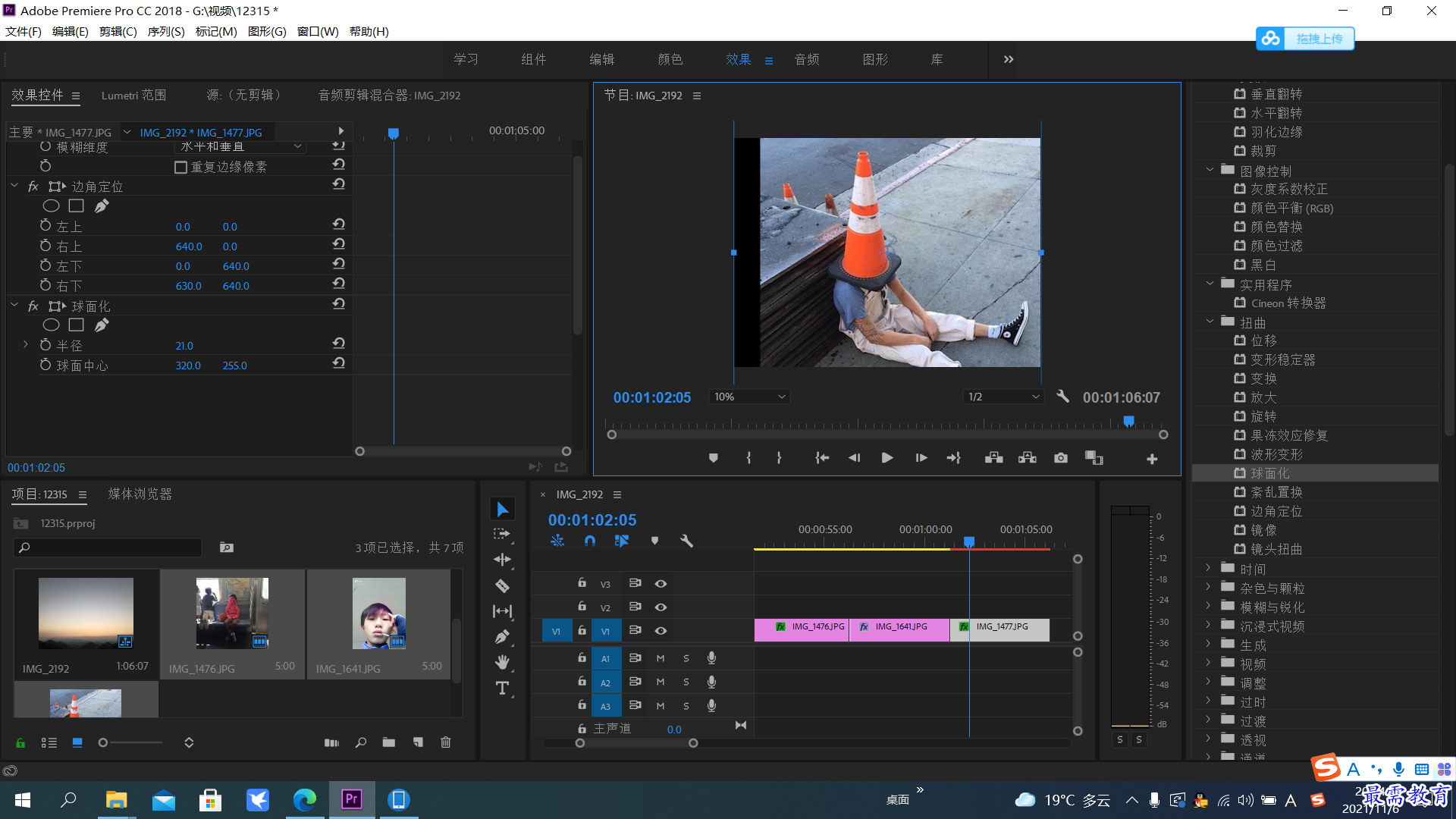Add marker in Program monitor
The image size is (1456, 819).
(713, 458)
